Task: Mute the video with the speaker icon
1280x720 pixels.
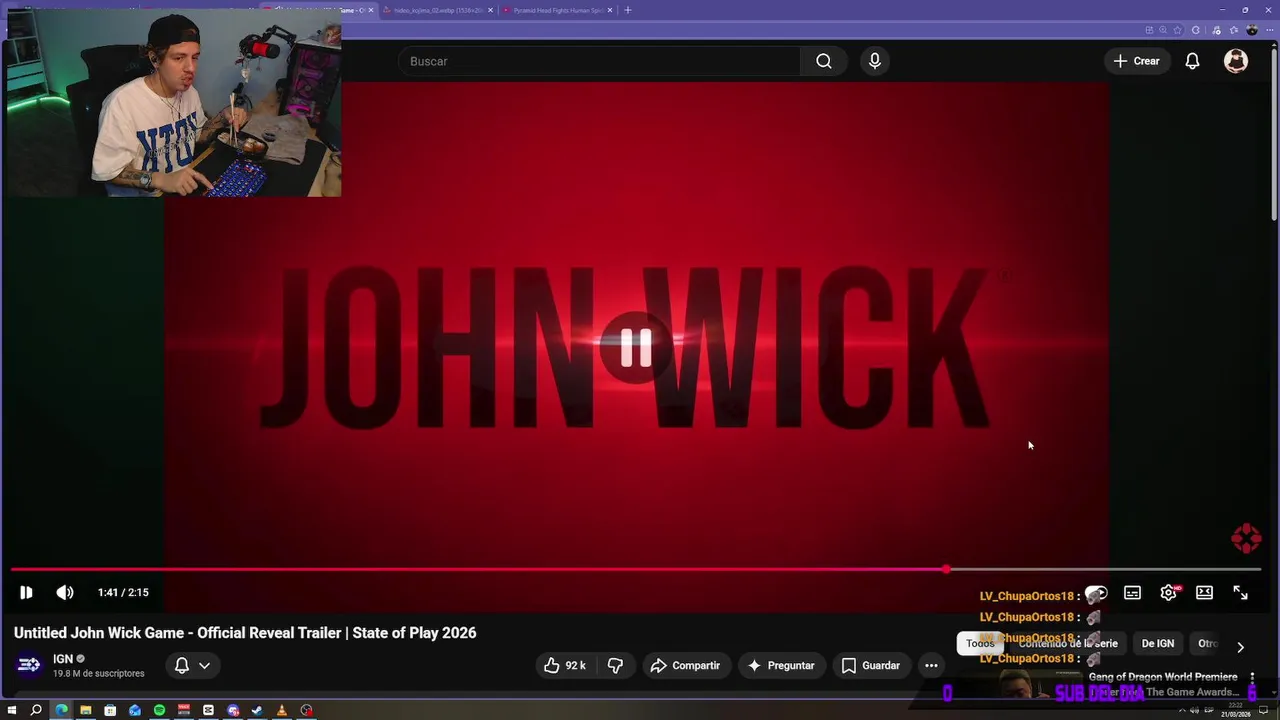Action: click(x=65, y=593)
